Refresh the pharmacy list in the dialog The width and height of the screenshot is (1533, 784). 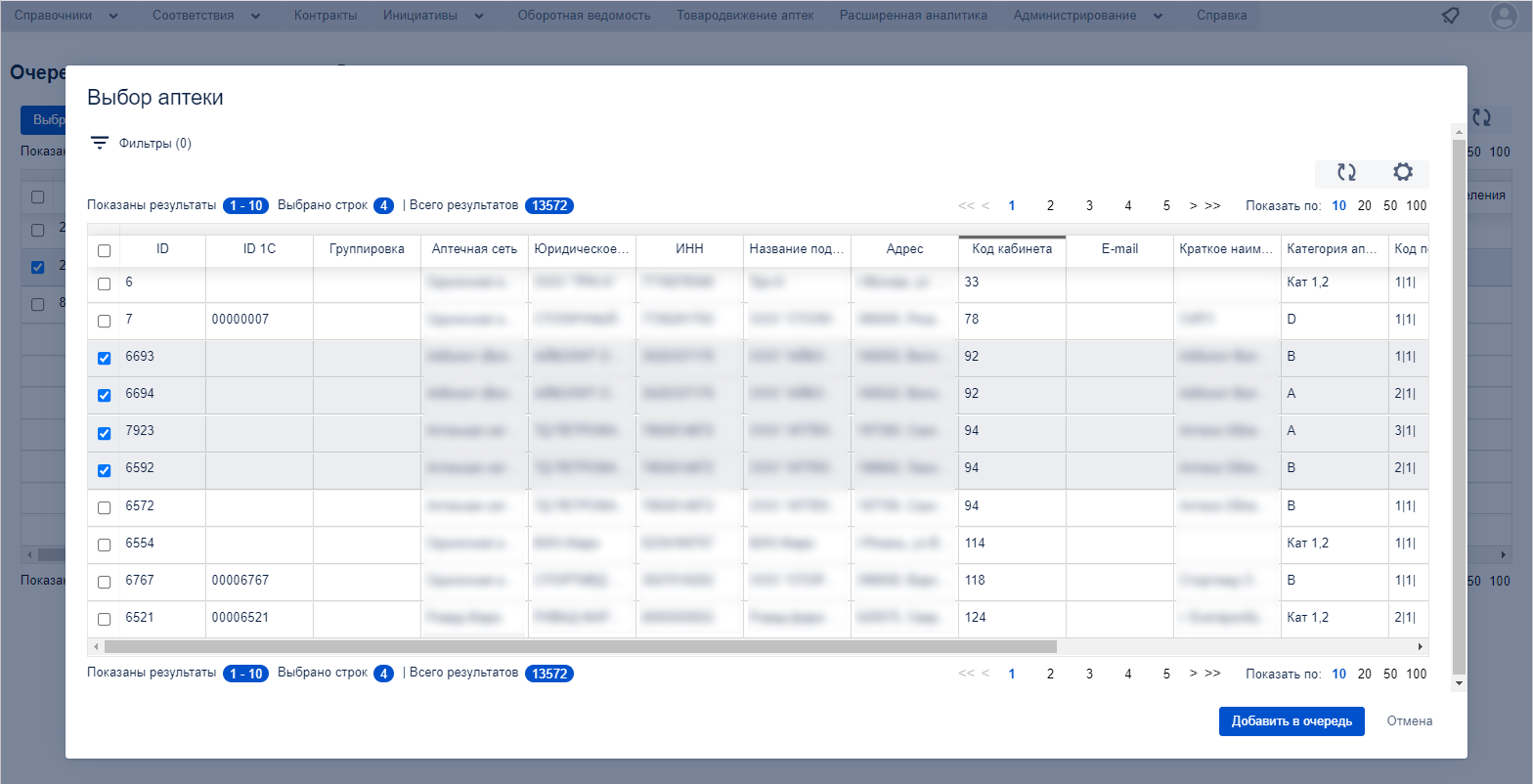[x=1346, y=173]
